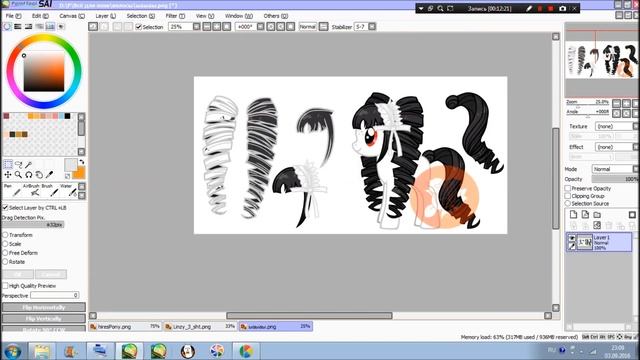
Task: Click the Perspective input field
Action: (54, 295)
